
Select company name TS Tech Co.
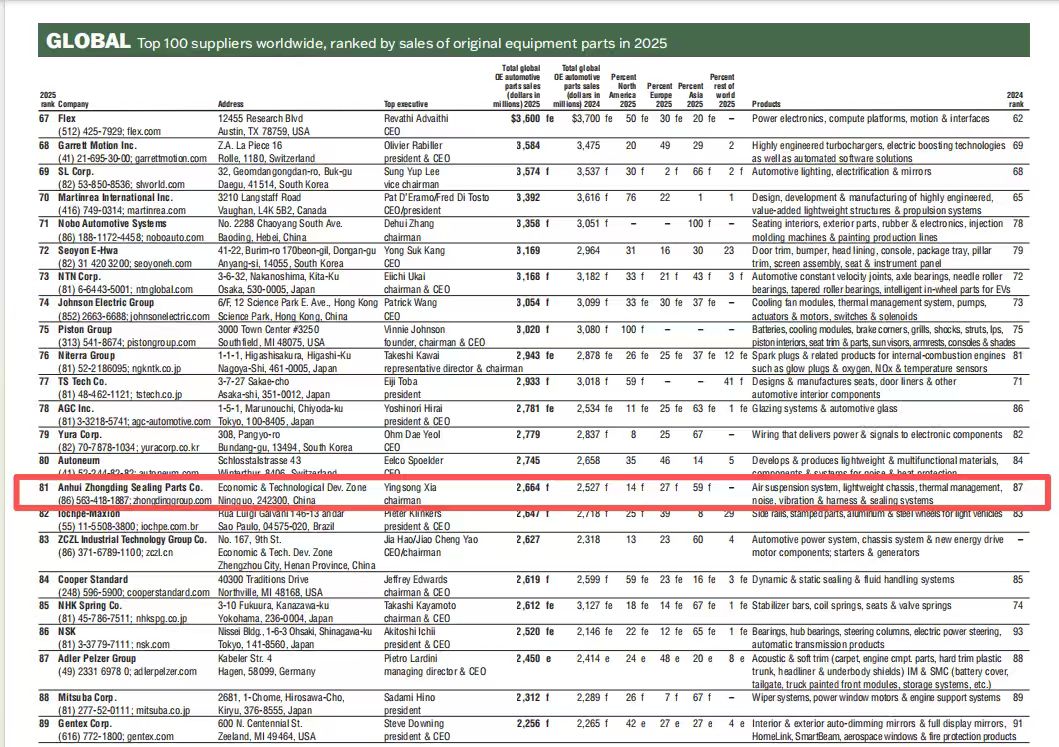(82, 382)
